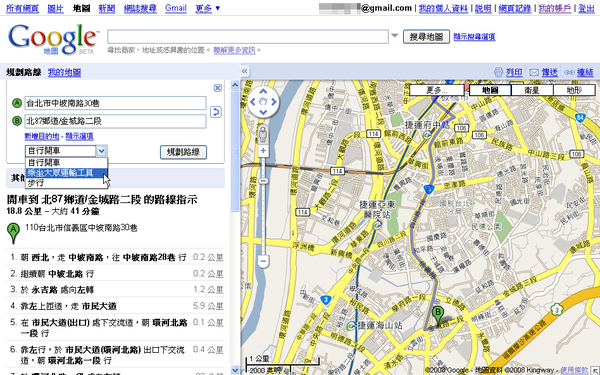Zoom in with the plus button
The height and width of the screenshot is (375, 600).
click(x=263, y=151)
